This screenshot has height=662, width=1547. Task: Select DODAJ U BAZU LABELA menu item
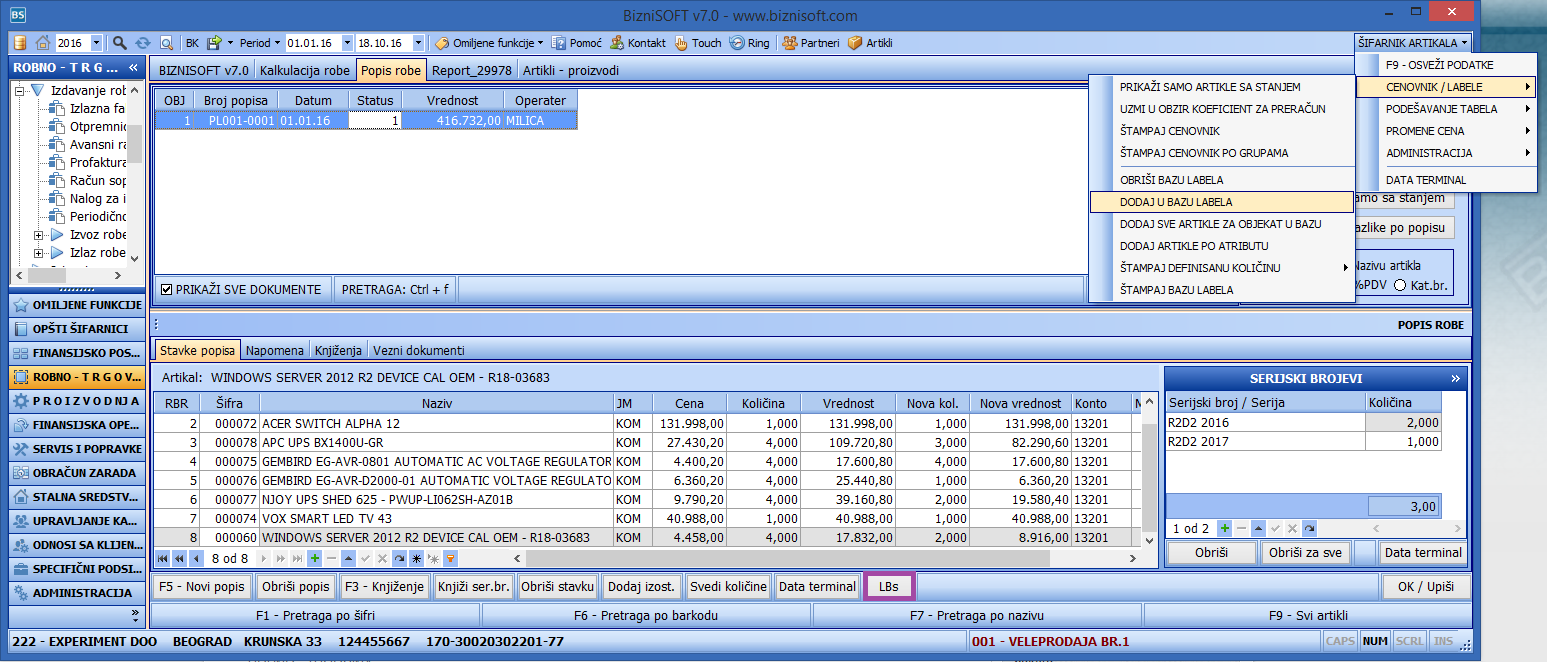pos(1221,201)
